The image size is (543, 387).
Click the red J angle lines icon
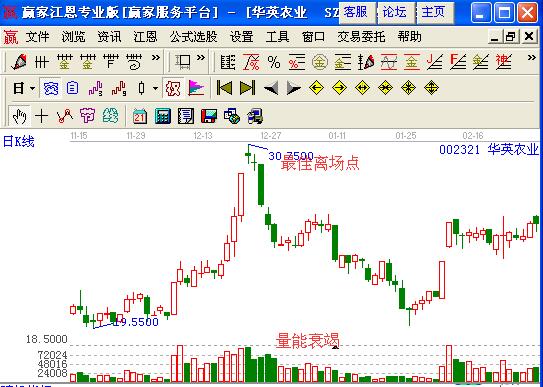pyautogui.click(x=435, y=62)
